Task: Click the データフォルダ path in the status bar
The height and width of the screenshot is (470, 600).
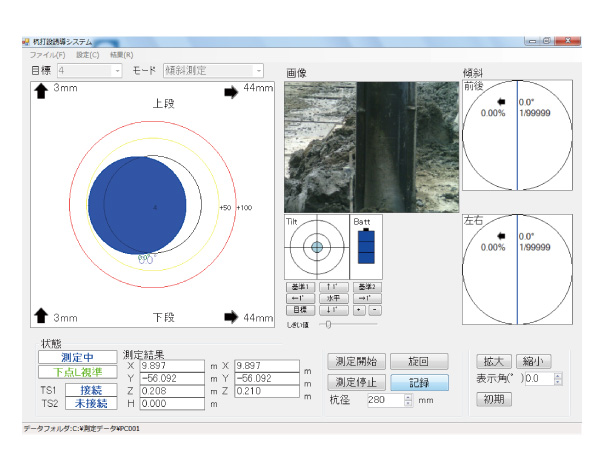Action: pyautogui.click(x=82, y=429)
